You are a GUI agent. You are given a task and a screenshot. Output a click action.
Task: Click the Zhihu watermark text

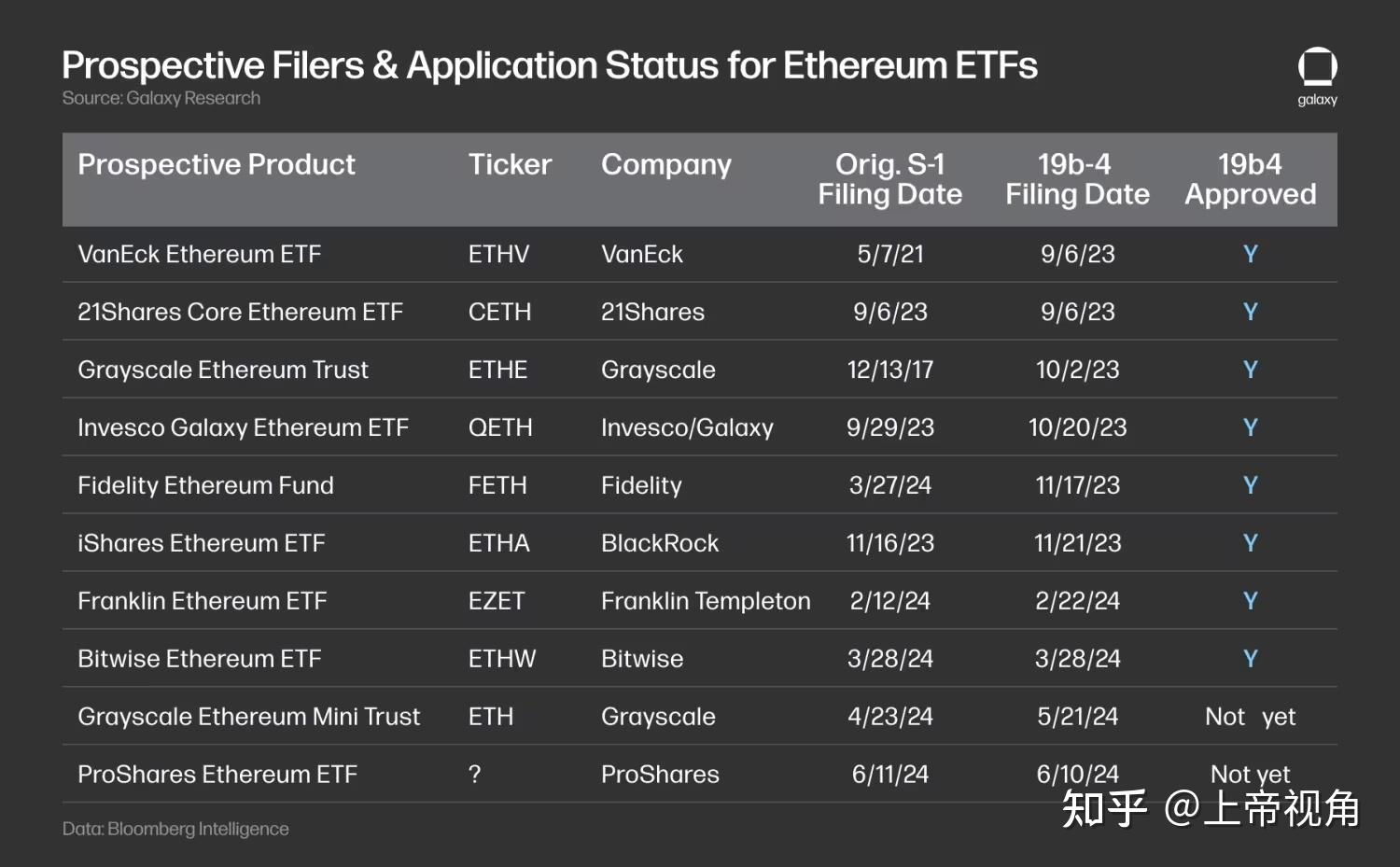click(x=1211, y=808)
